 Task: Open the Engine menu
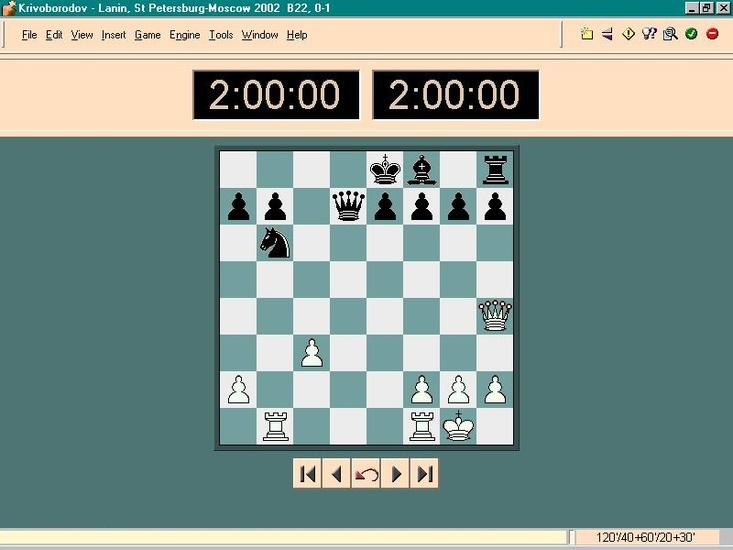(x=184, y=35)
